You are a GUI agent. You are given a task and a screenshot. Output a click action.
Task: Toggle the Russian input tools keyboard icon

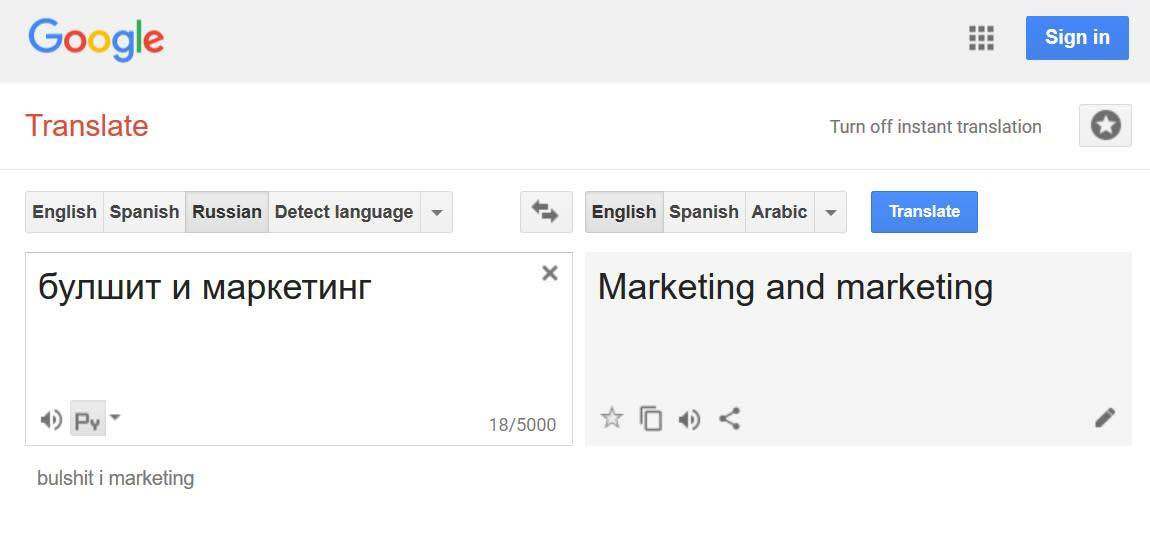click(x=88, y=419)
